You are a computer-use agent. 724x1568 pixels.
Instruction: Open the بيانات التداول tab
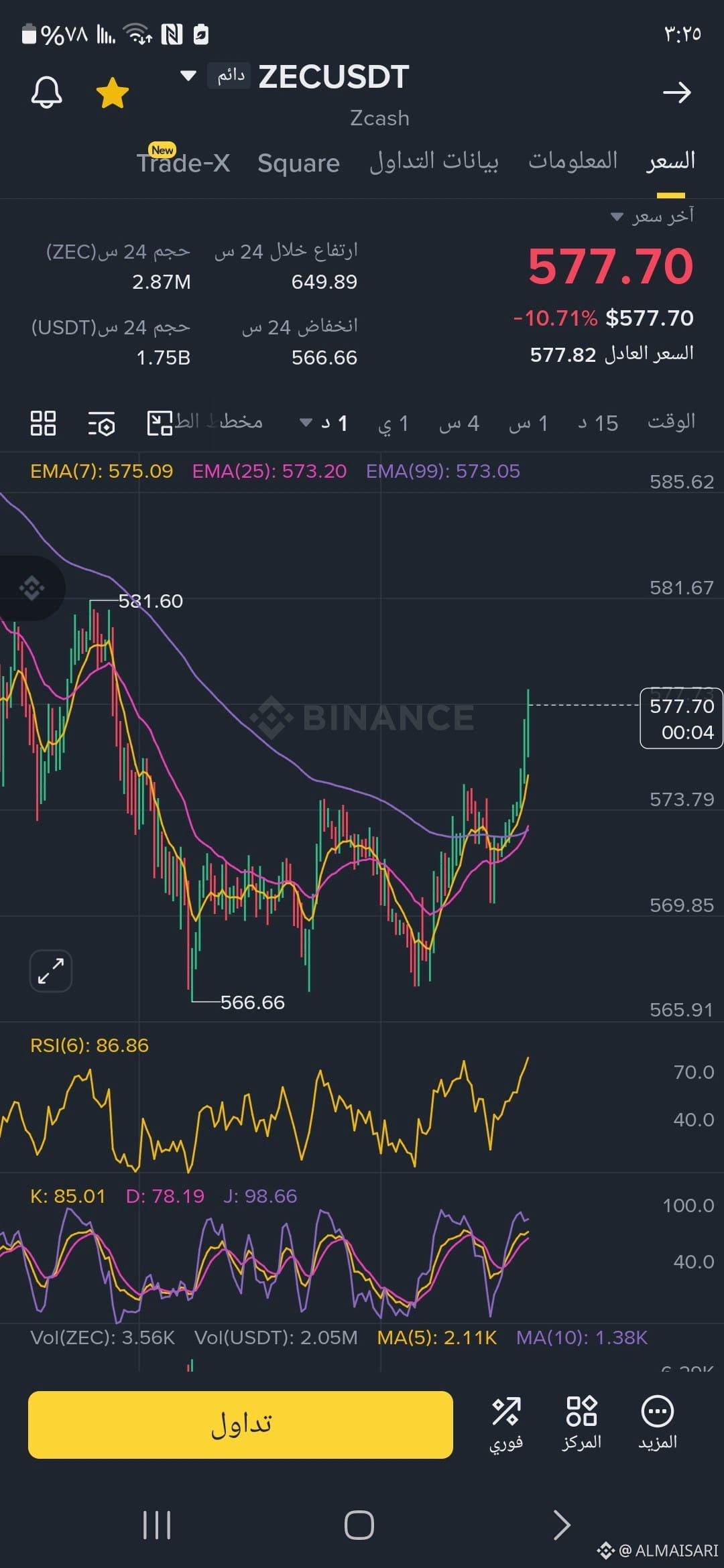pyautogui.click(x=434, y=161)
